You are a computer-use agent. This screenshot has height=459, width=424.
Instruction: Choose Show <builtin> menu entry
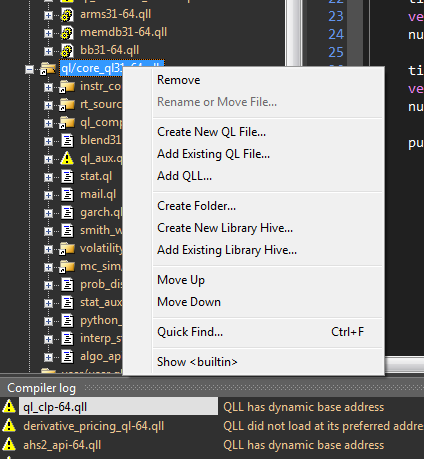[x=253, y=362]
